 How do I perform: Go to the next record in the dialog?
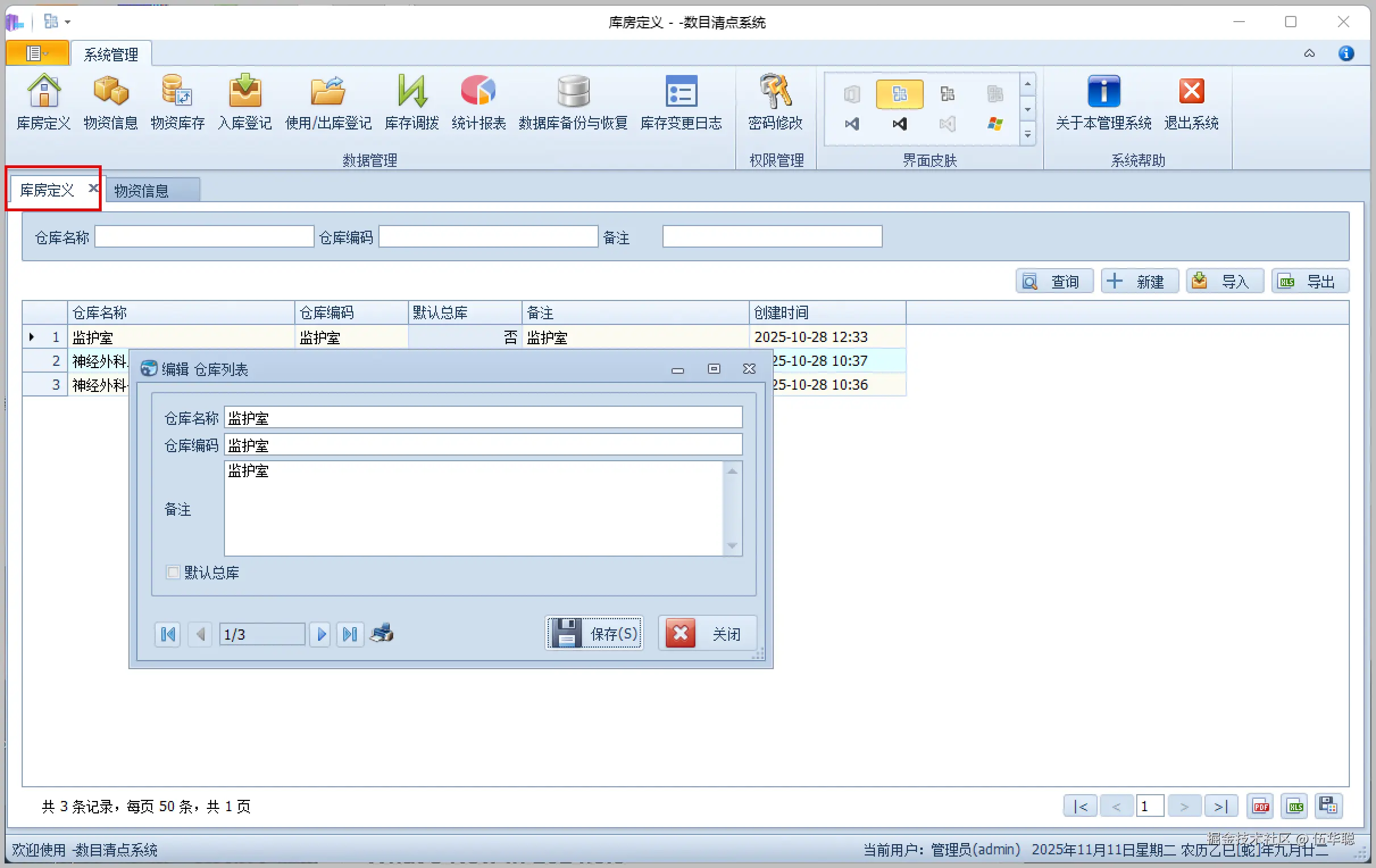click(321, 634)
